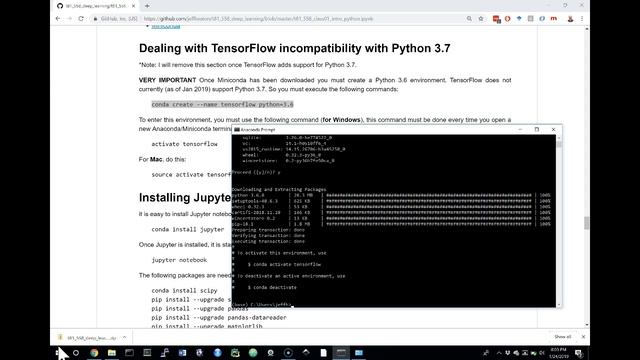Open the Chrome three-dot menu

(x=582, y=19)
